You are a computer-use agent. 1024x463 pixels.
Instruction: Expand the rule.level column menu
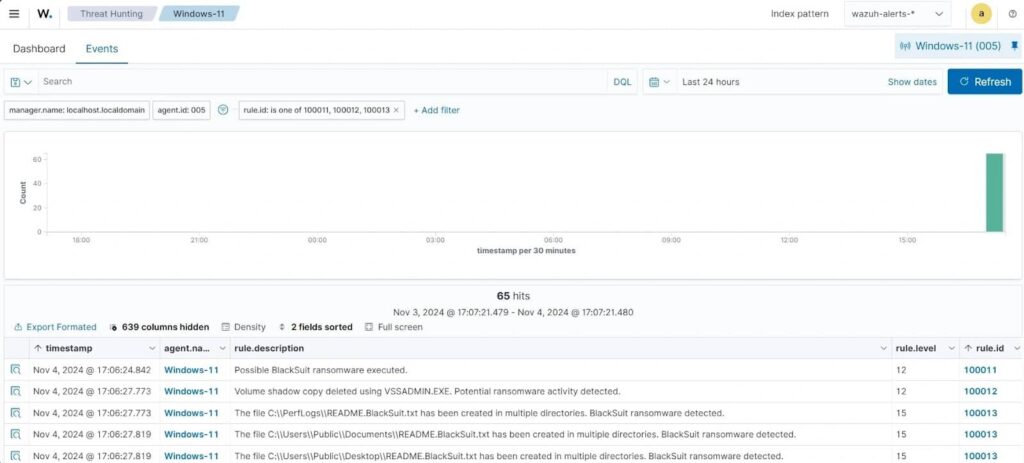(952, 349)
